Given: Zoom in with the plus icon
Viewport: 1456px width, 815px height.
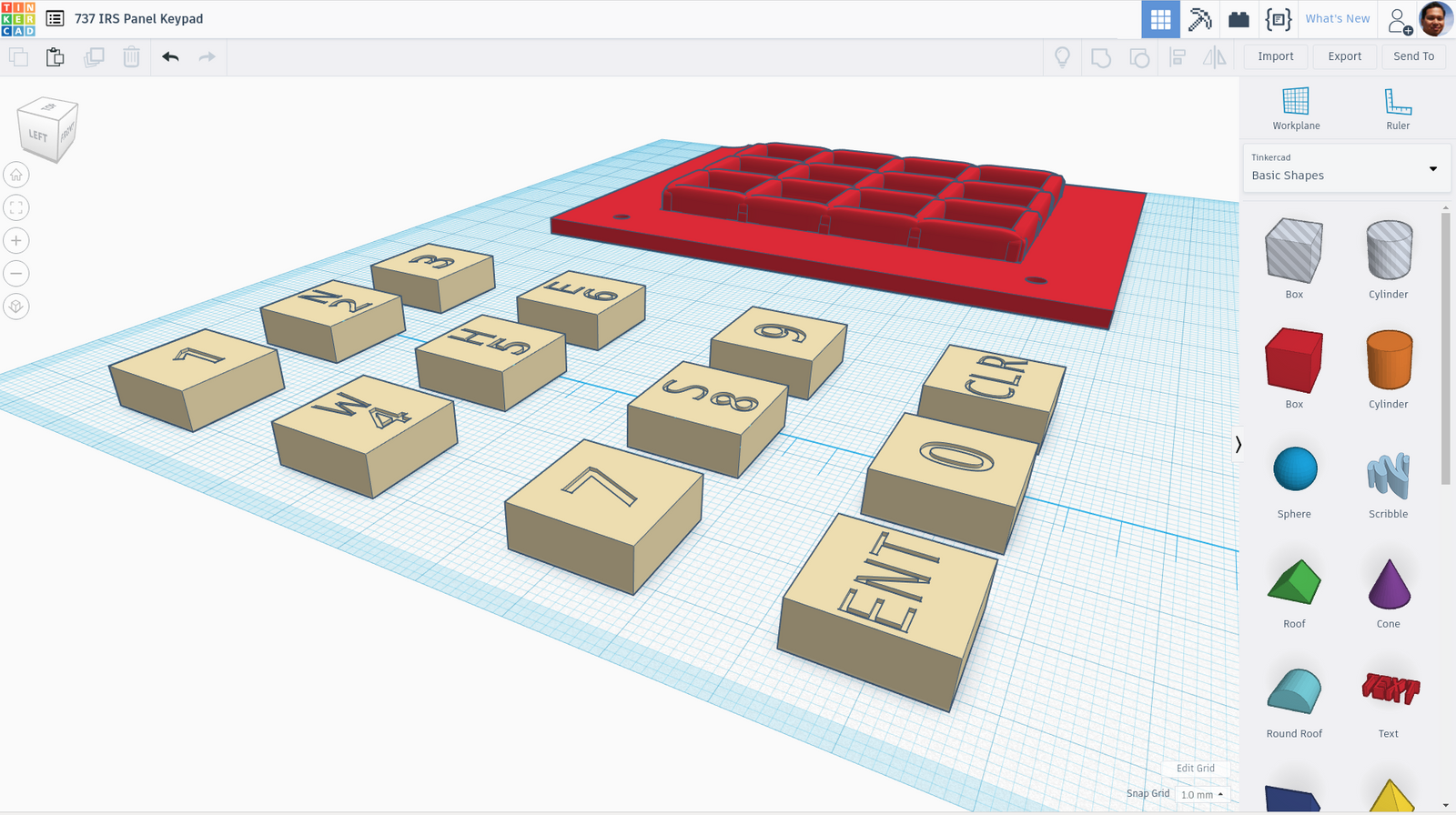Looking at the screenshot, I should 16,240.
